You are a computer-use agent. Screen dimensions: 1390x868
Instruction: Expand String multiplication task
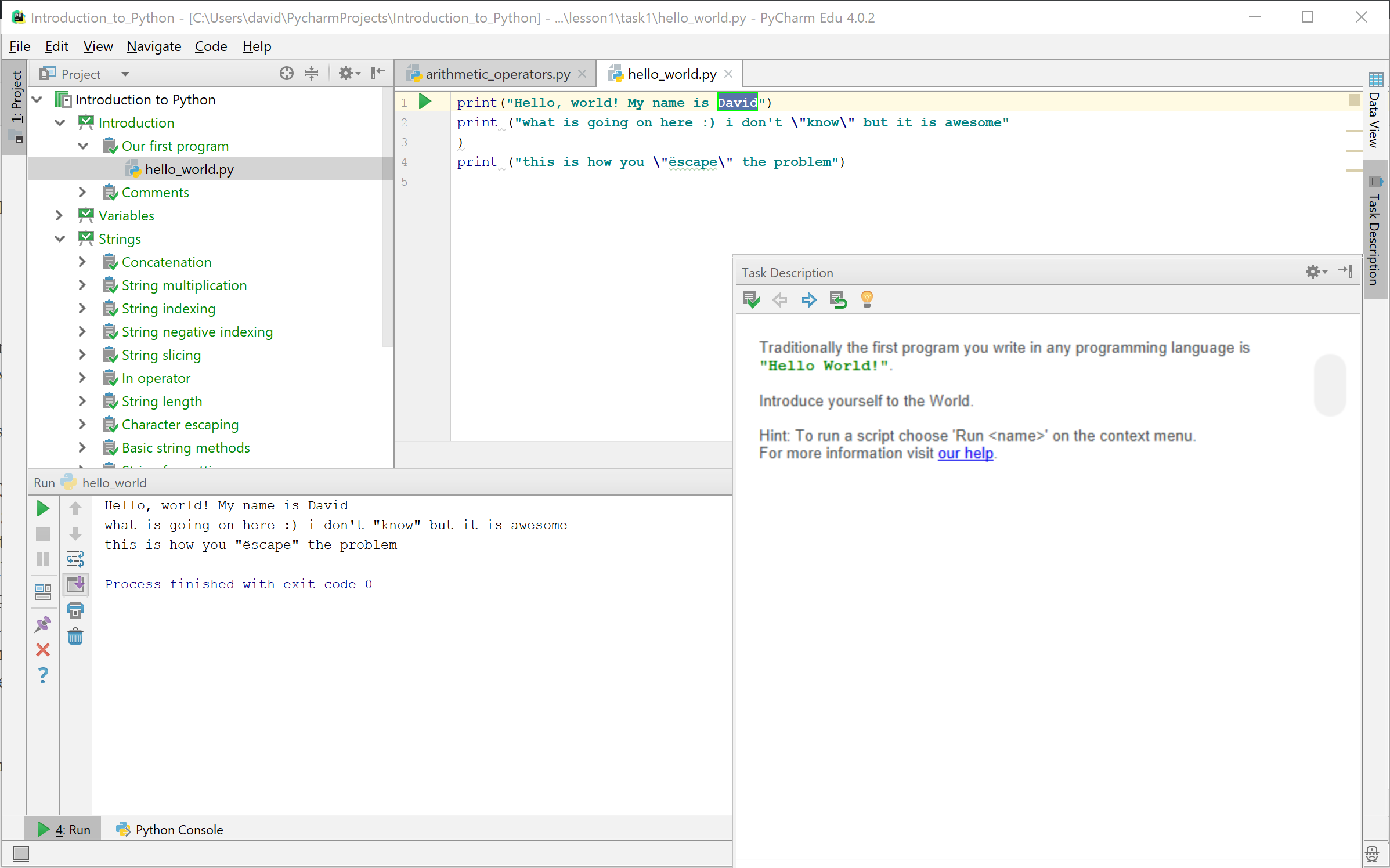click(82, 285)
